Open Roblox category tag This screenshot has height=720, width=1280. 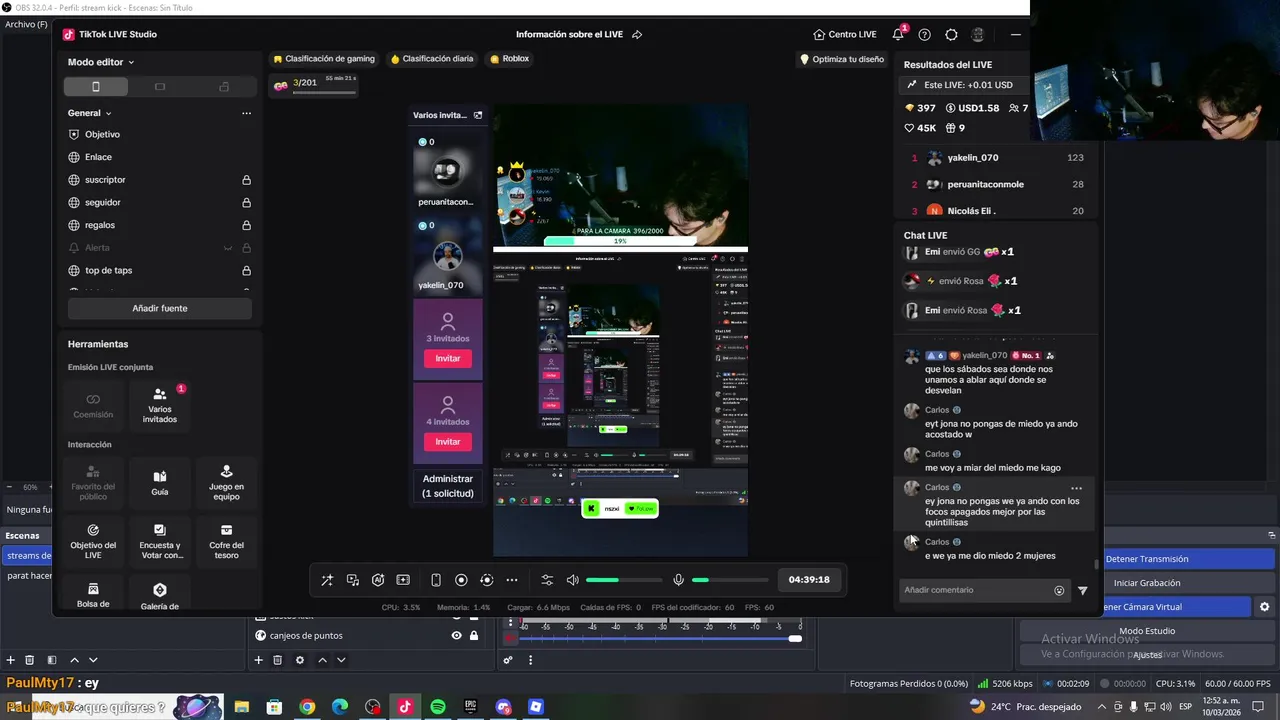click(x=509, y=59)
